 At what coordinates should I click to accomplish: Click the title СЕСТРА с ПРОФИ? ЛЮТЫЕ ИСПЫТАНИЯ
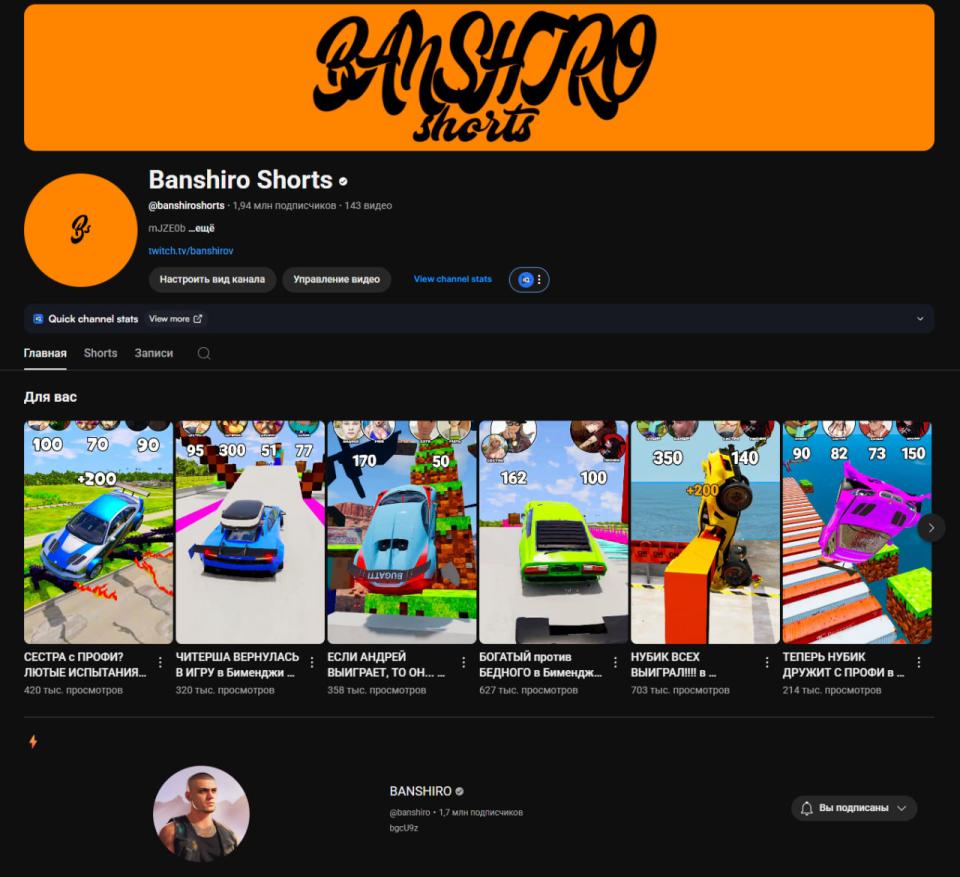(86, 664)
